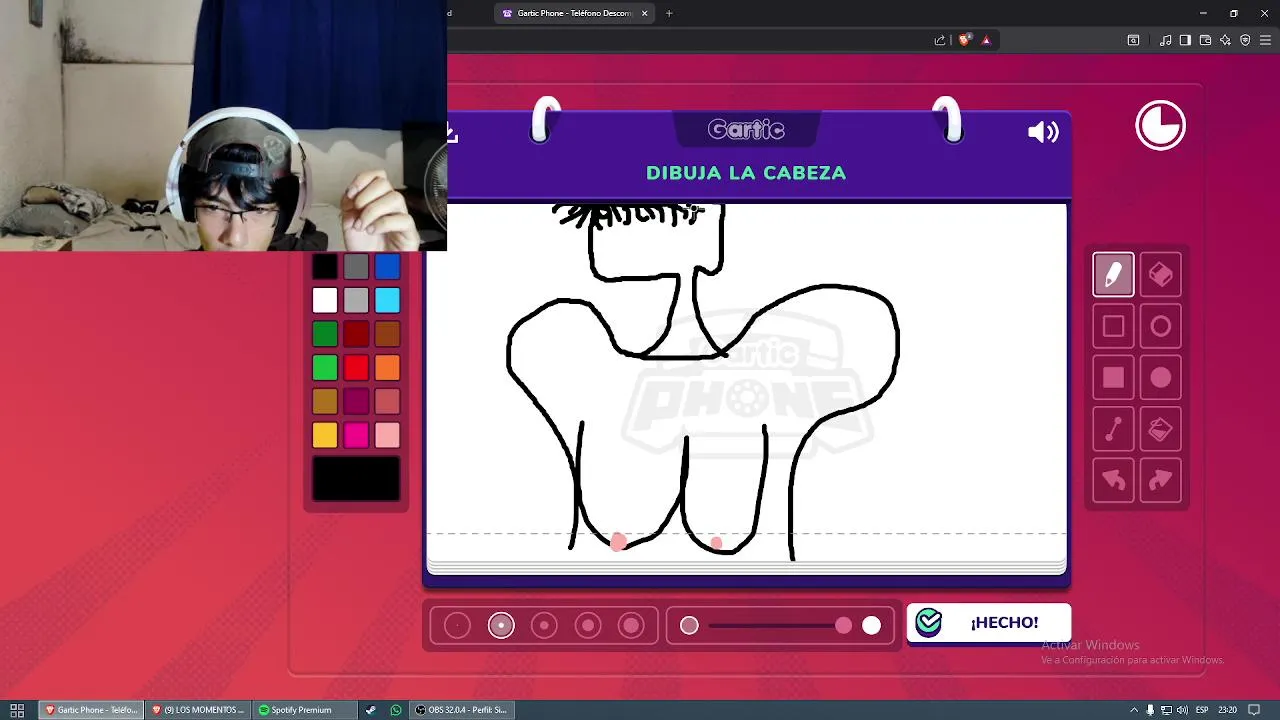
Task: Click the round timer clock icon
Action: pyautogui.click(x=1160, y=126)
